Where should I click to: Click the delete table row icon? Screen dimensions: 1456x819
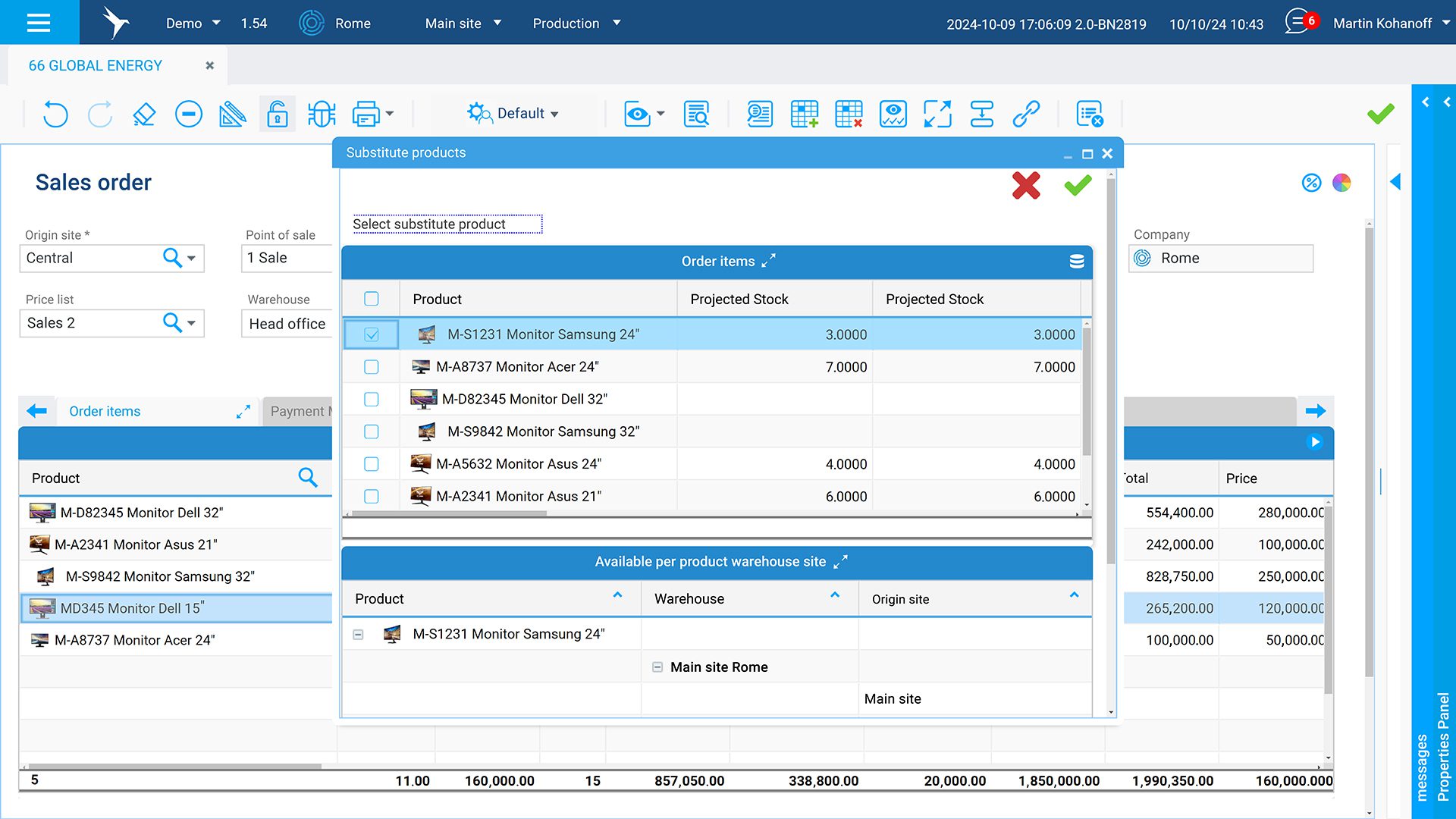click(849, 114)
